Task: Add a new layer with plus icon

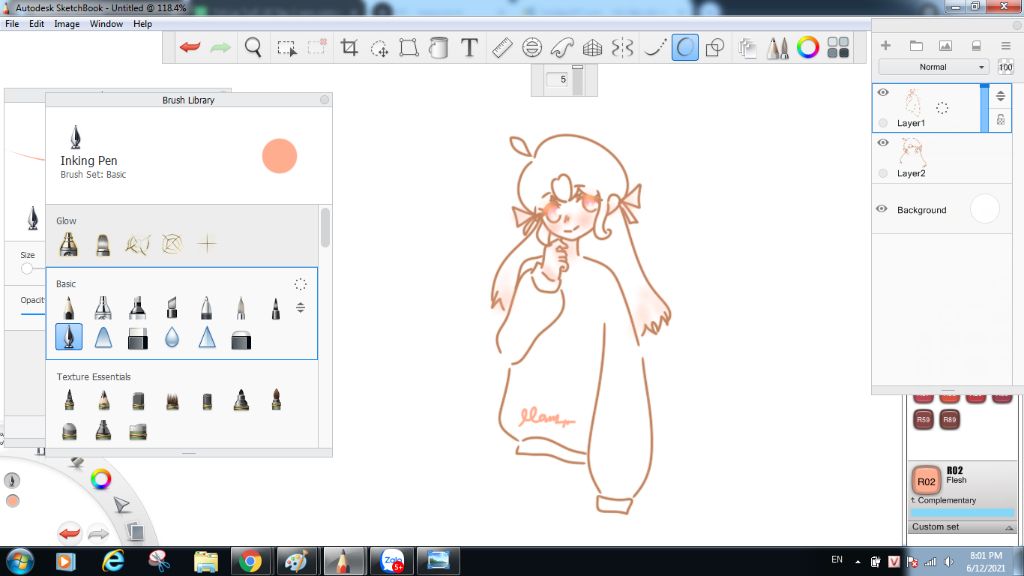Action: pyautogui.click(x=886, y=46)
